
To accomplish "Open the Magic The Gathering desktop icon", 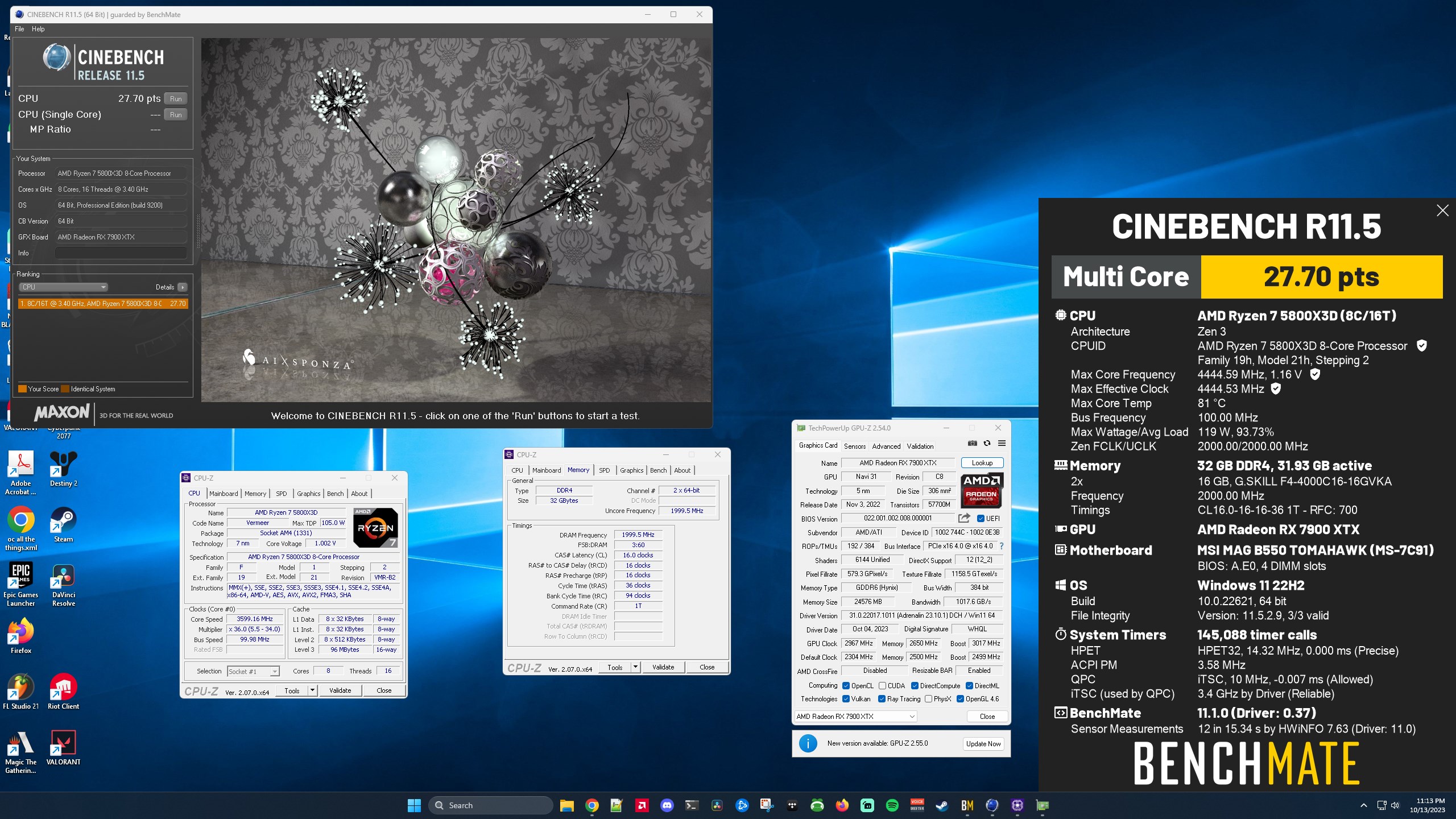I will pyautogui.click(x=21, y=752).
